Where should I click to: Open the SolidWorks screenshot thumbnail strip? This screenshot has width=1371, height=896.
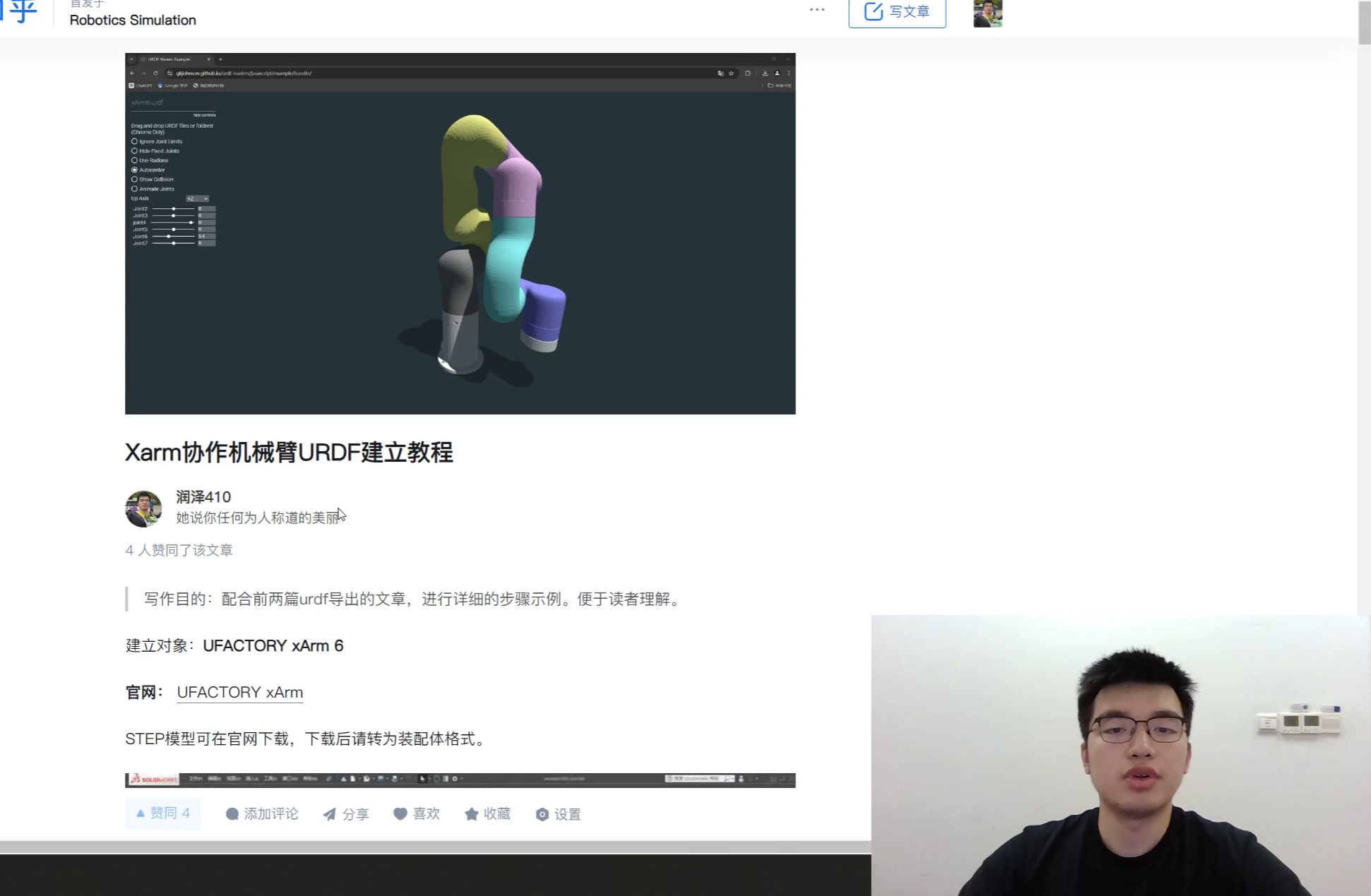[460, 779]
